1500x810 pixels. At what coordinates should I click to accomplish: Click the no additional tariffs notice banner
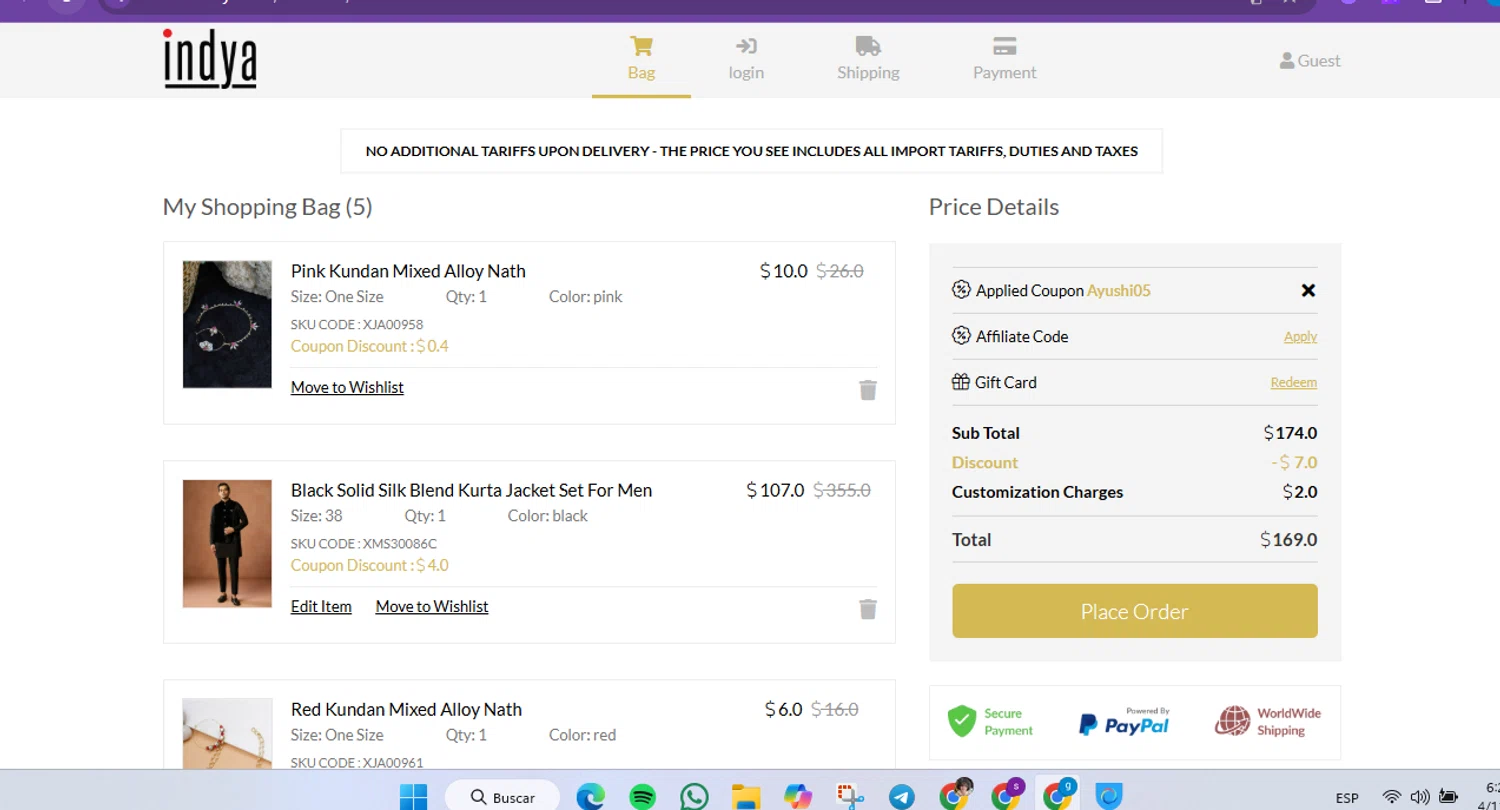[751, 151]
